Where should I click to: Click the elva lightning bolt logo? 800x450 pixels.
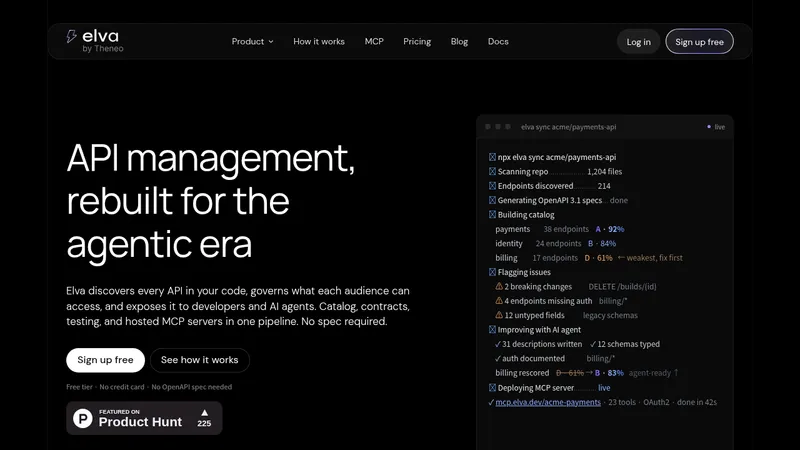[x=71, y=36]
